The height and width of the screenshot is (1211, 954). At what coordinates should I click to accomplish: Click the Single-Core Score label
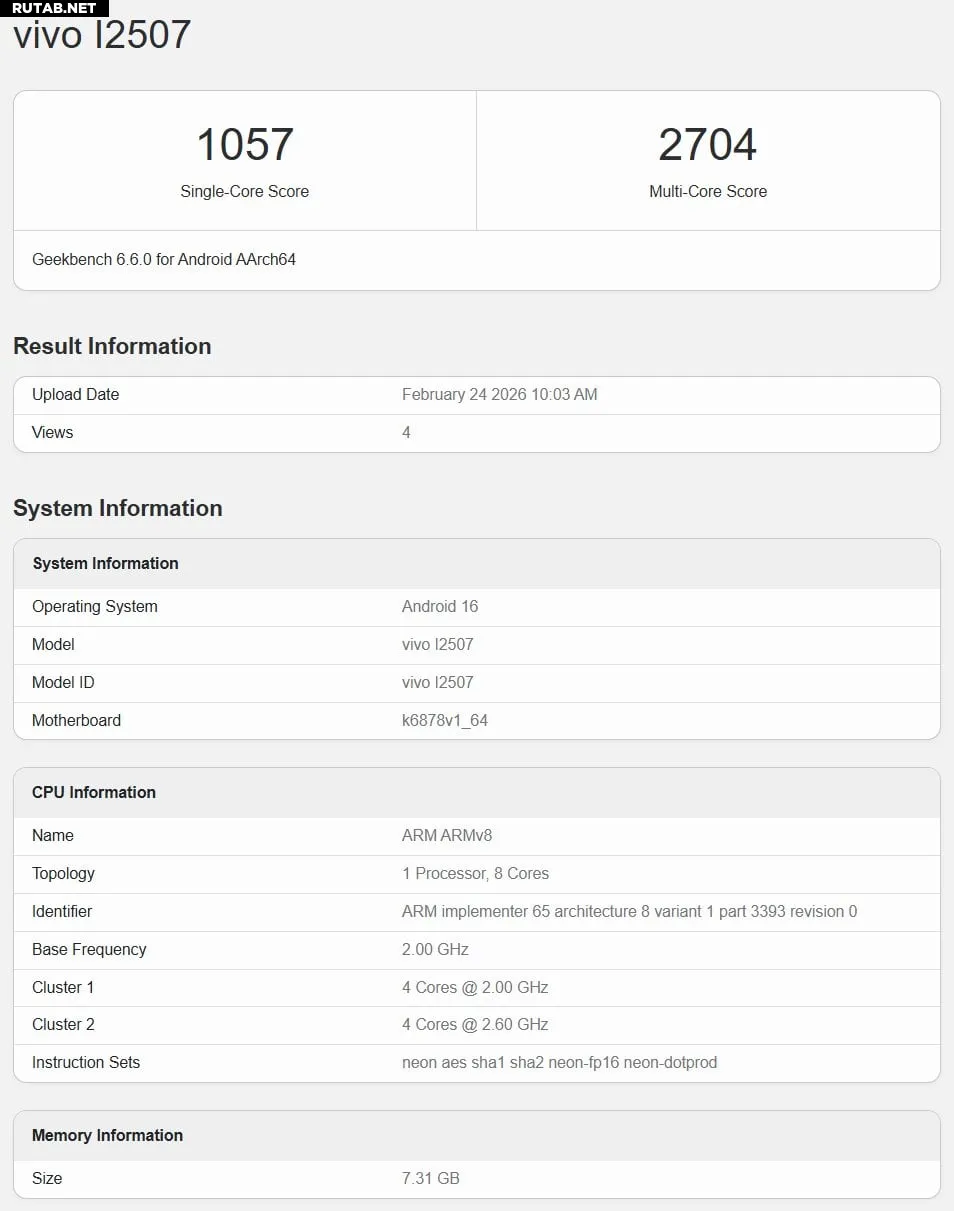[x=245, y=191]
